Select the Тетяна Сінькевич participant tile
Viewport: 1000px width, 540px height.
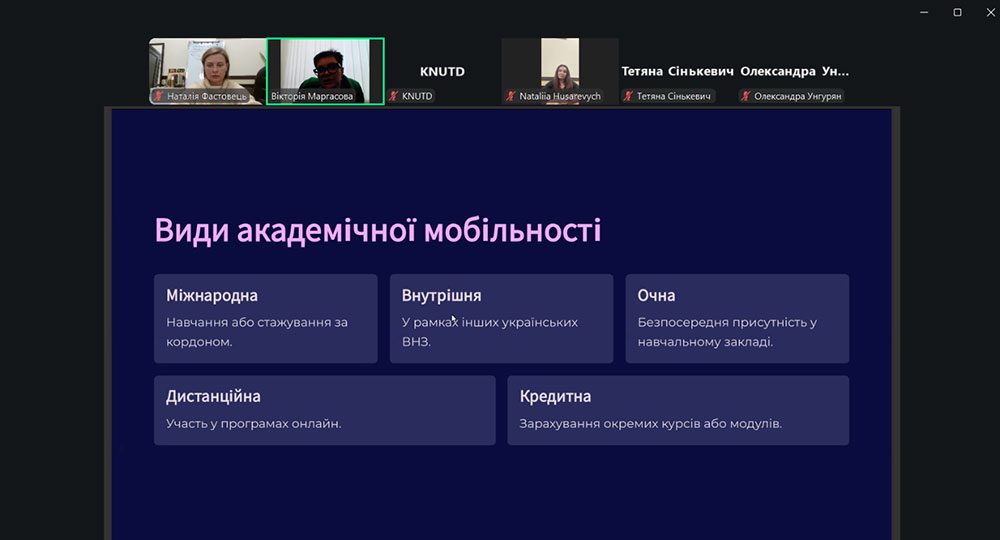pos(677,72)
